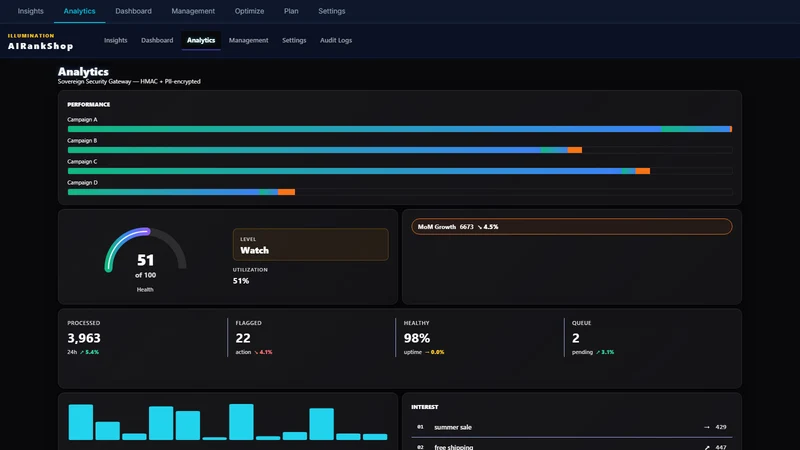Select Analytics in the secondary navigation

click(x=201, y=40)
